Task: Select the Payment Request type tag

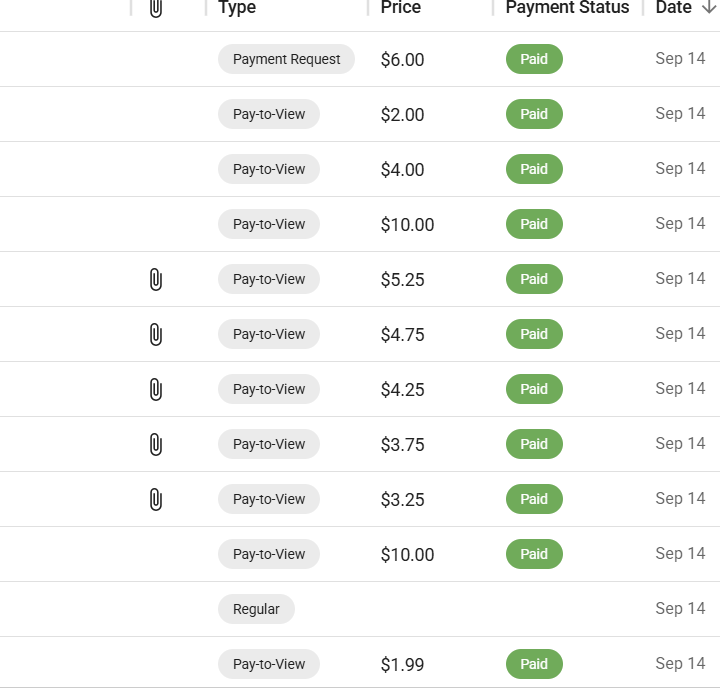Action: click(x=286, y=59)
